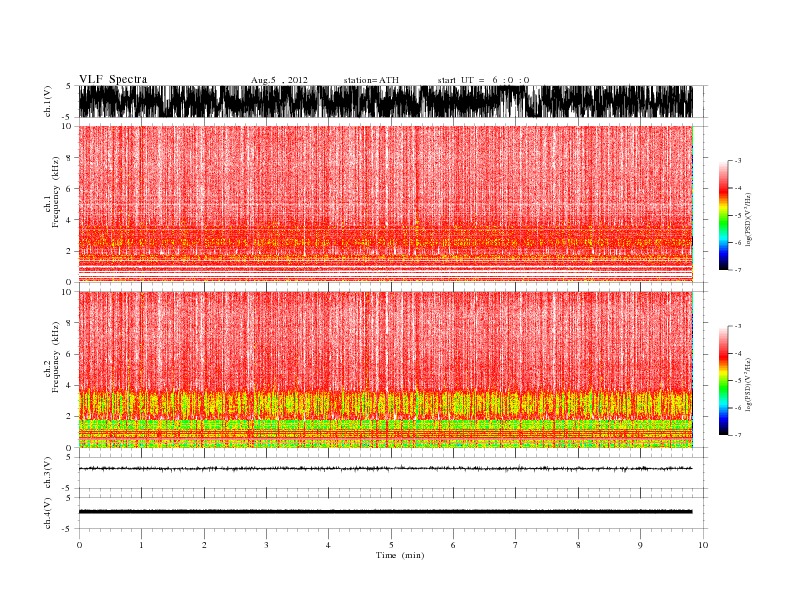Select the "Aug.5 , 2012" date text
This screenshot has height=612, width=792.
click(x=279, y=80)
